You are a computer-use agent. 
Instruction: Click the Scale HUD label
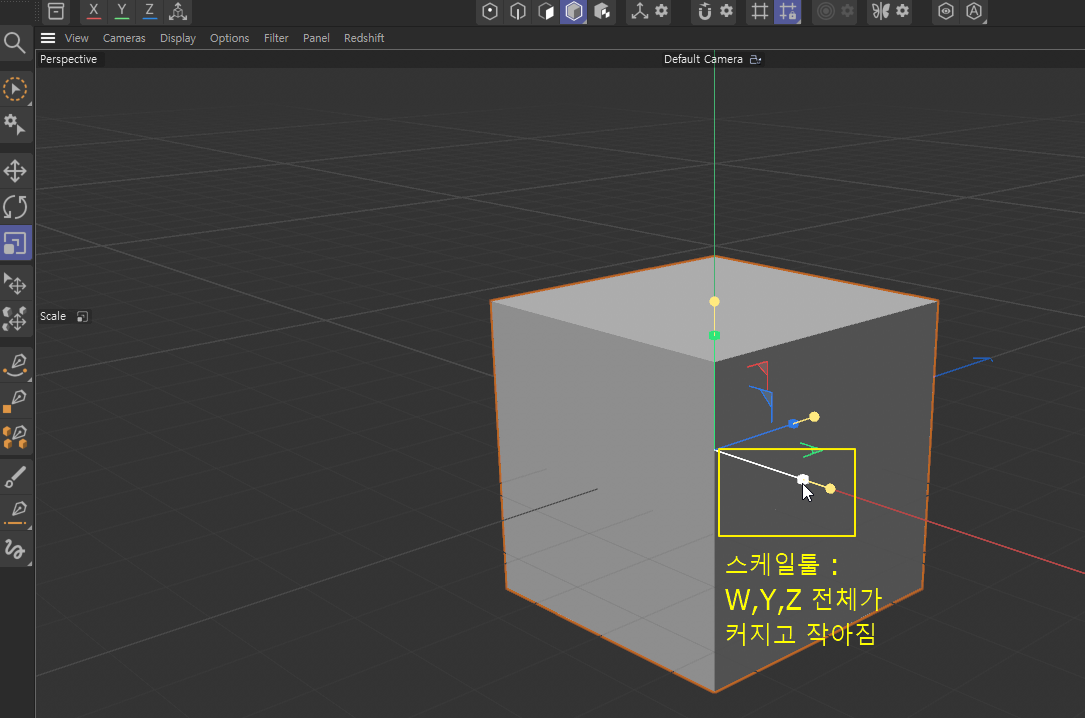[53, 316]
